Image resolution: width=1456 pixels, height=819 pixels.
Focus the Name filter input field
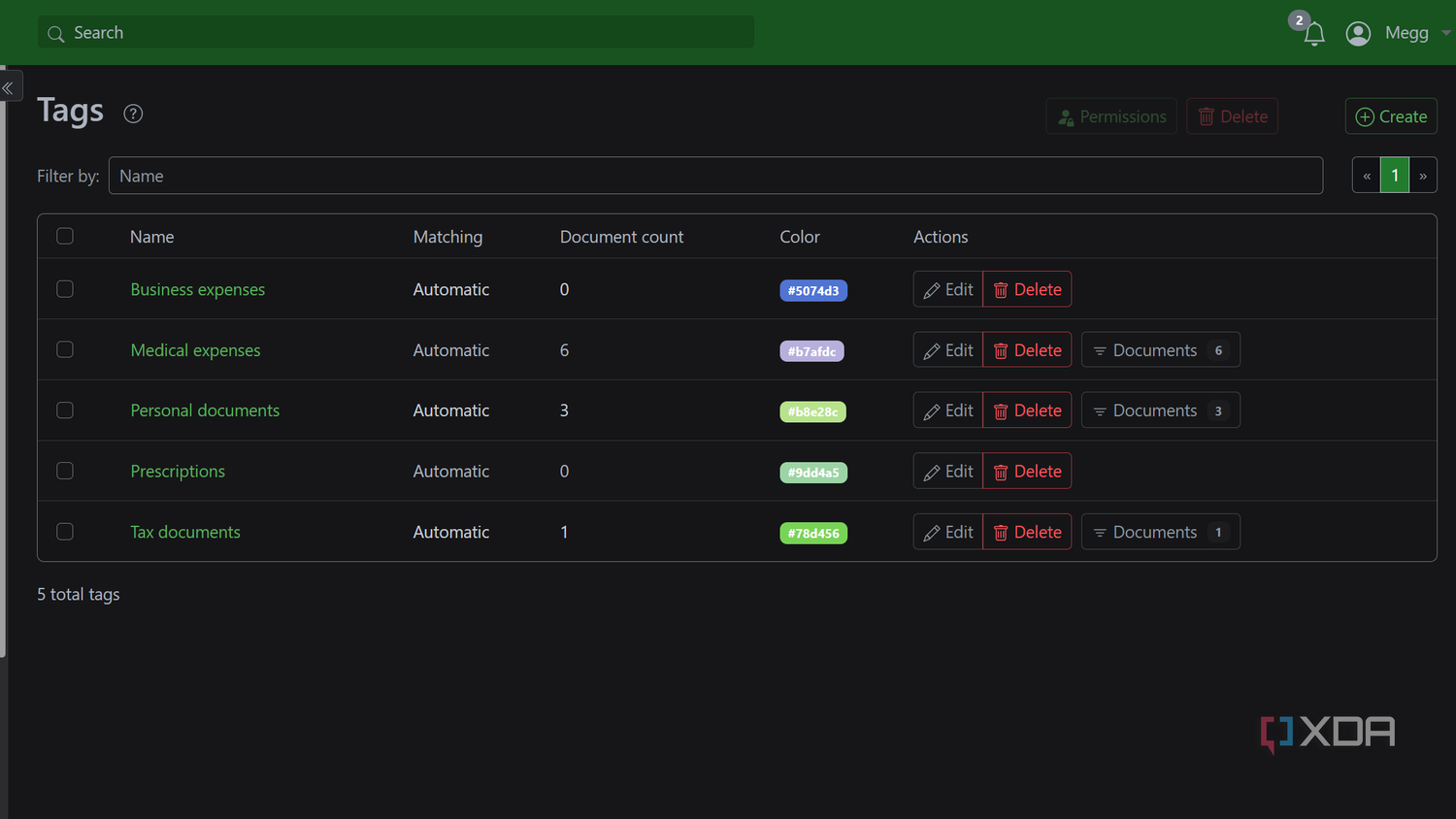715,176
